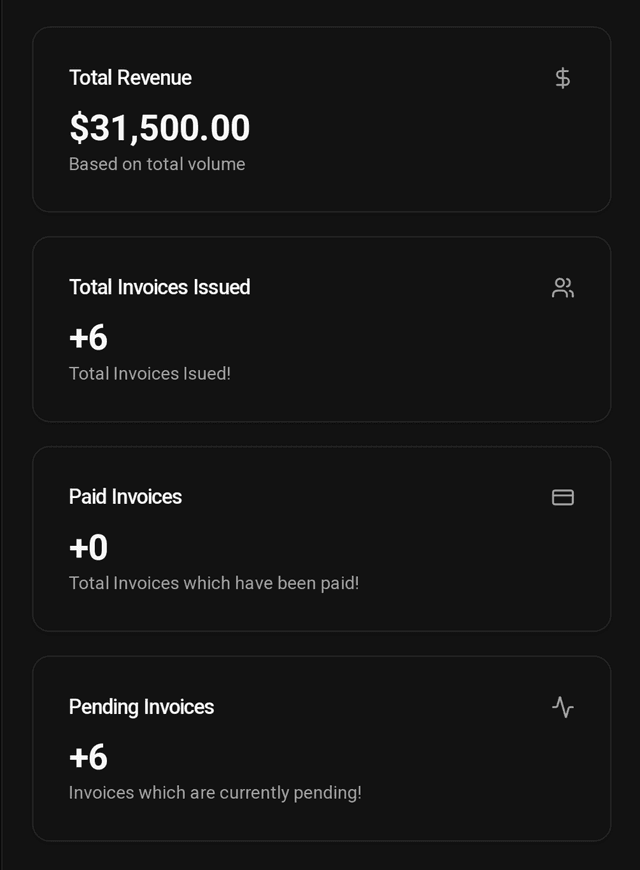This screenshot has height=870, width=640.
Task: Click 'Based on total volume' text
Action: point(157,164)
